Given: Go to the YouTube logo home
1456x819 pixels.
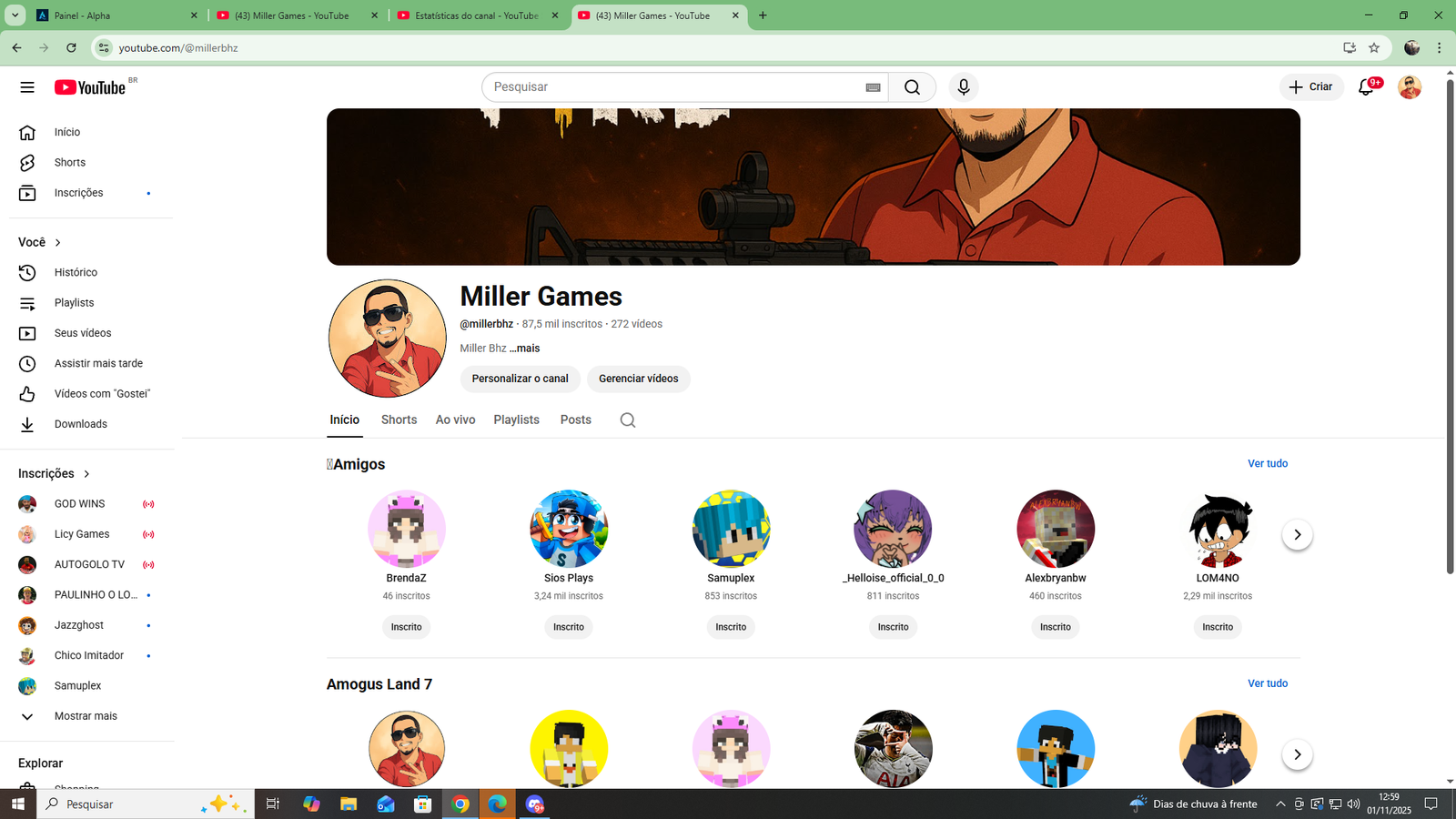Looking at the screenshot, I should tap(90, 87).
